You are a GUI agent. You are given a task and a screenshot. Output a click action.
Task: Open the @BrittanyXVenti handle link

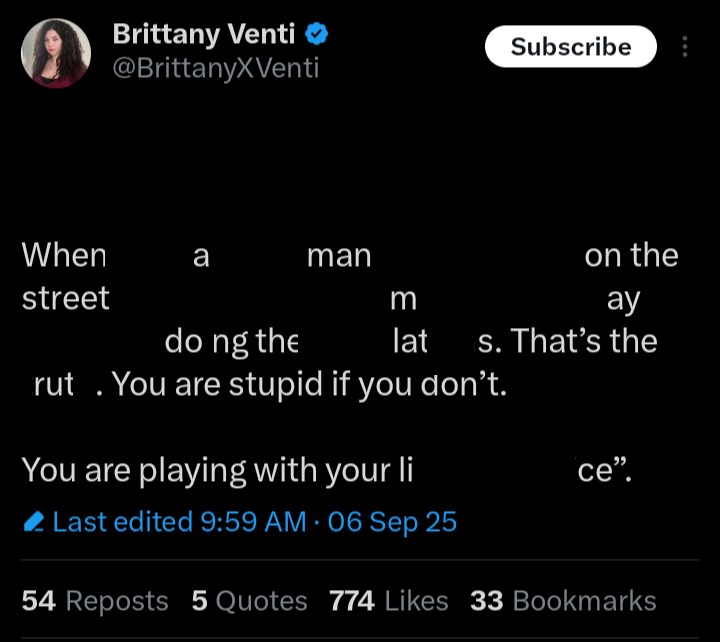(216, 68)
